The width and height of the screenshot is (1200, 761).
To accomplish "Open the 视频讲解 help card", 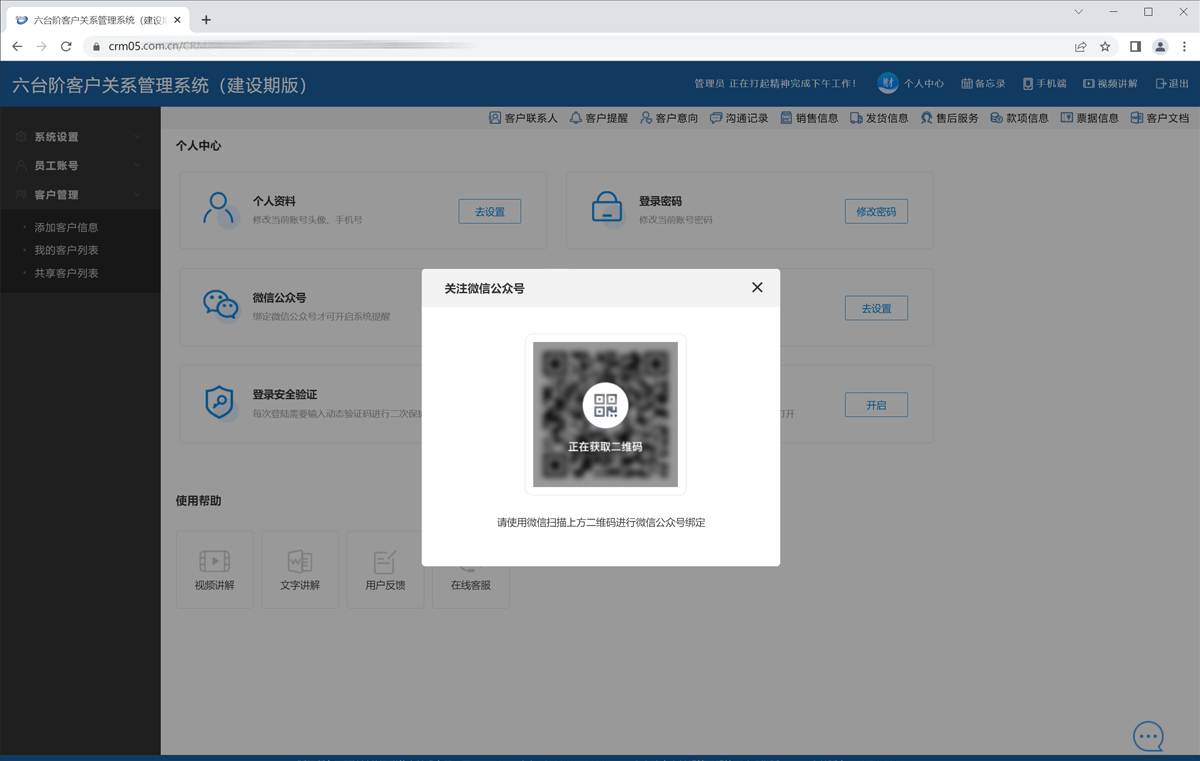I will (x=215, y=570).
